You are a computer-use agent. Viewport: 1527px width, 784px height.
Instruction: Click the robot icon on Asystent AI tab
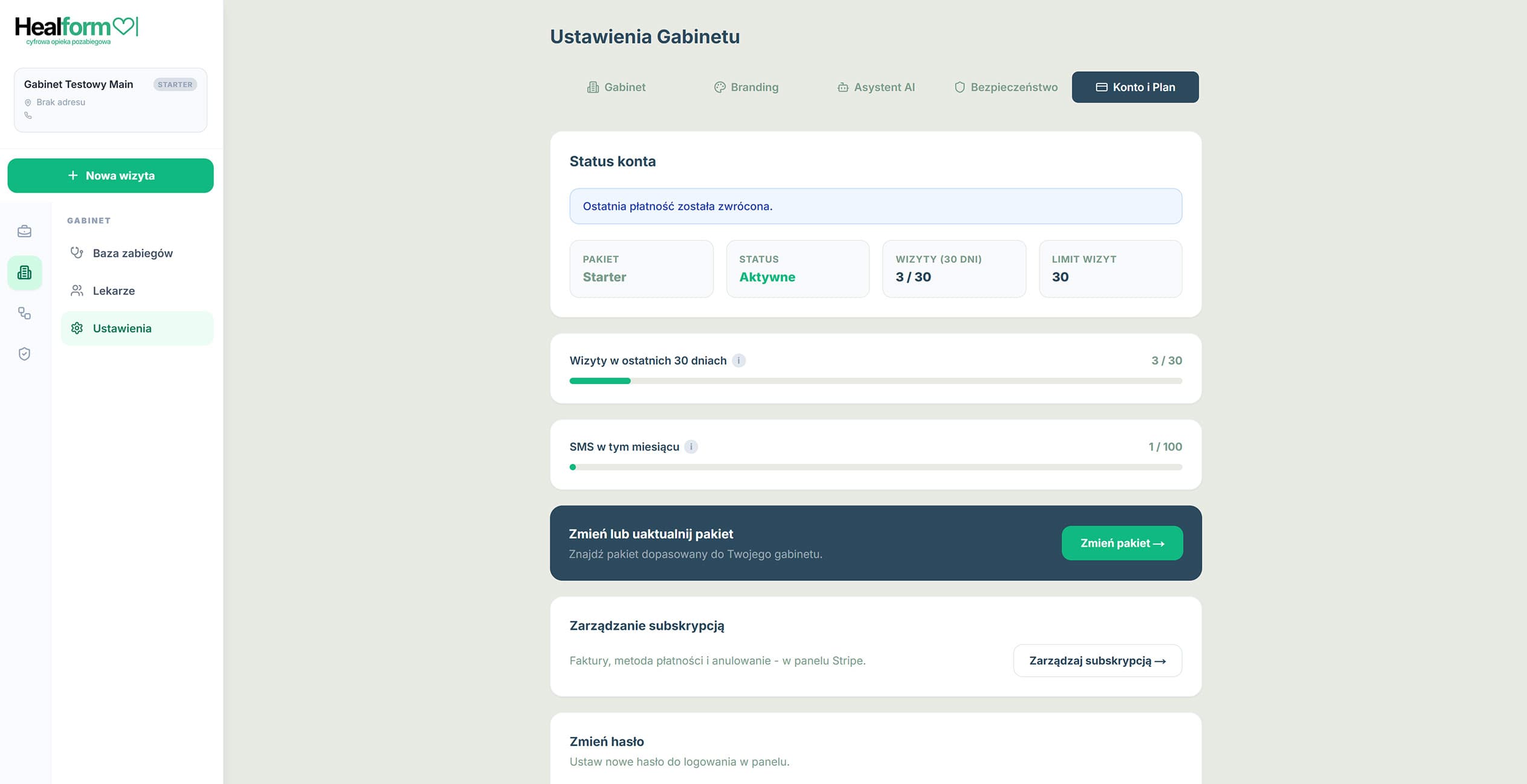pyautogui.click(x=842, y=87)
